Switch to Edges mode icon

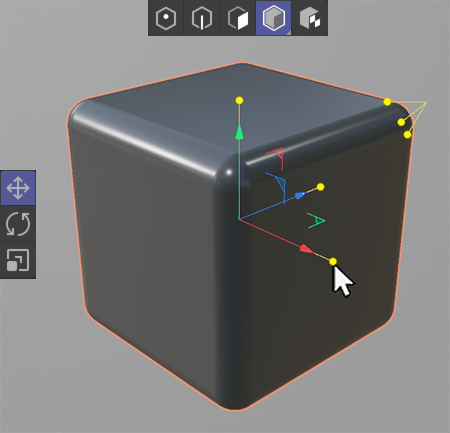tap(202, 18)
